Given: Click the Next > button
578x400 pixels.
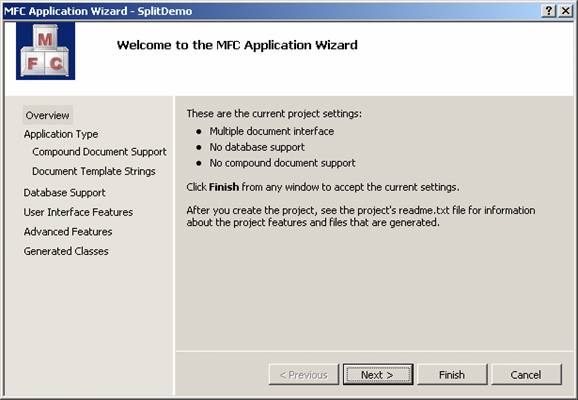Looking at the screenshot, I should (x=378, y=375).
